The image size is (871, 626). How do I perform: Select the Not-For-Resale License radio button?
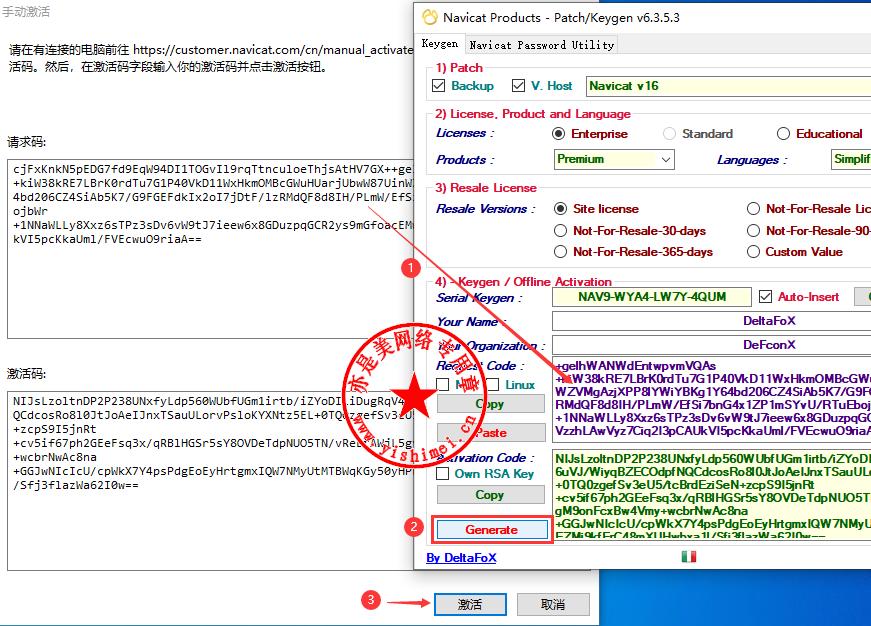753,209
